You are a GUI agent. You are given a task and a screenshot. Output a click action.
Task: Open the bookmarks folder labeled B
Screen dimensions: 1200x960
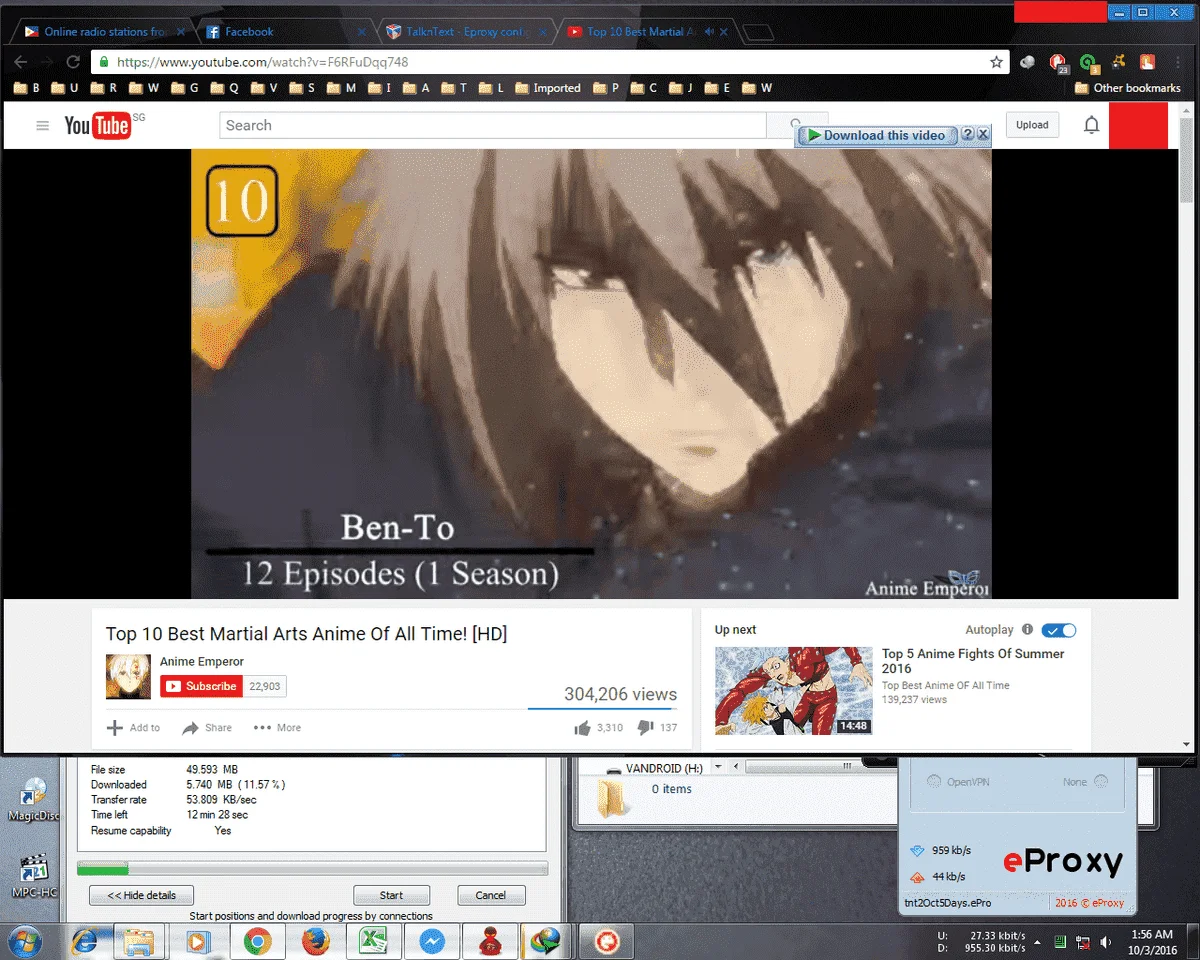pos(27,88)
